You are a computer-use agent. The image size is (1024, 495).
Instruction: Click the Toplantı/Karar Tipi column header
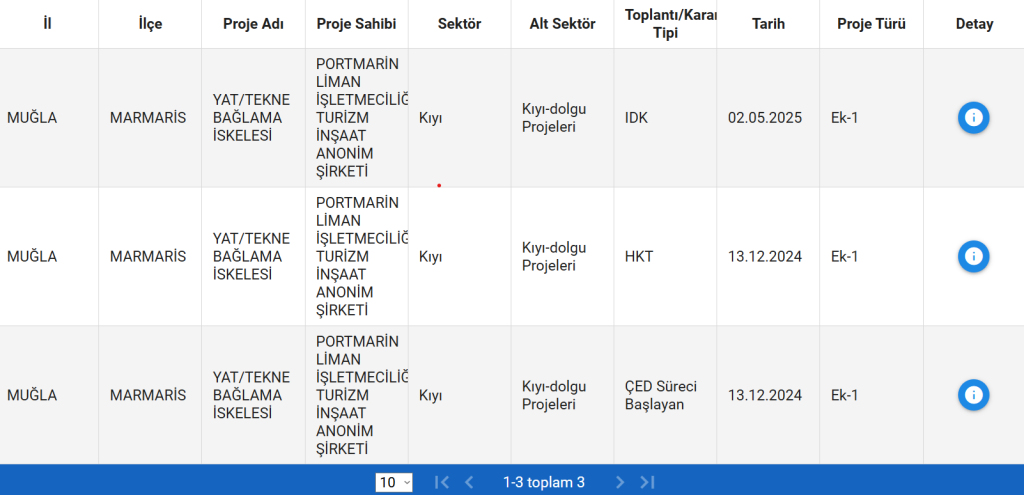[665, 24]
